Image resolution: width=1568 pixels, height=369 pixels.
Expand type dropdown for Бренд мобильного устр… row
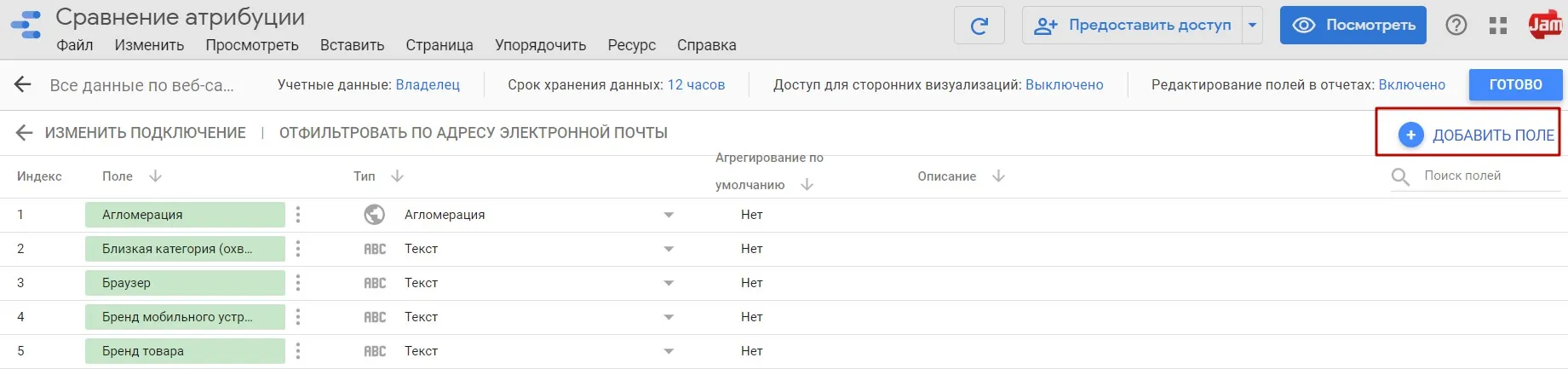point(669,317)
